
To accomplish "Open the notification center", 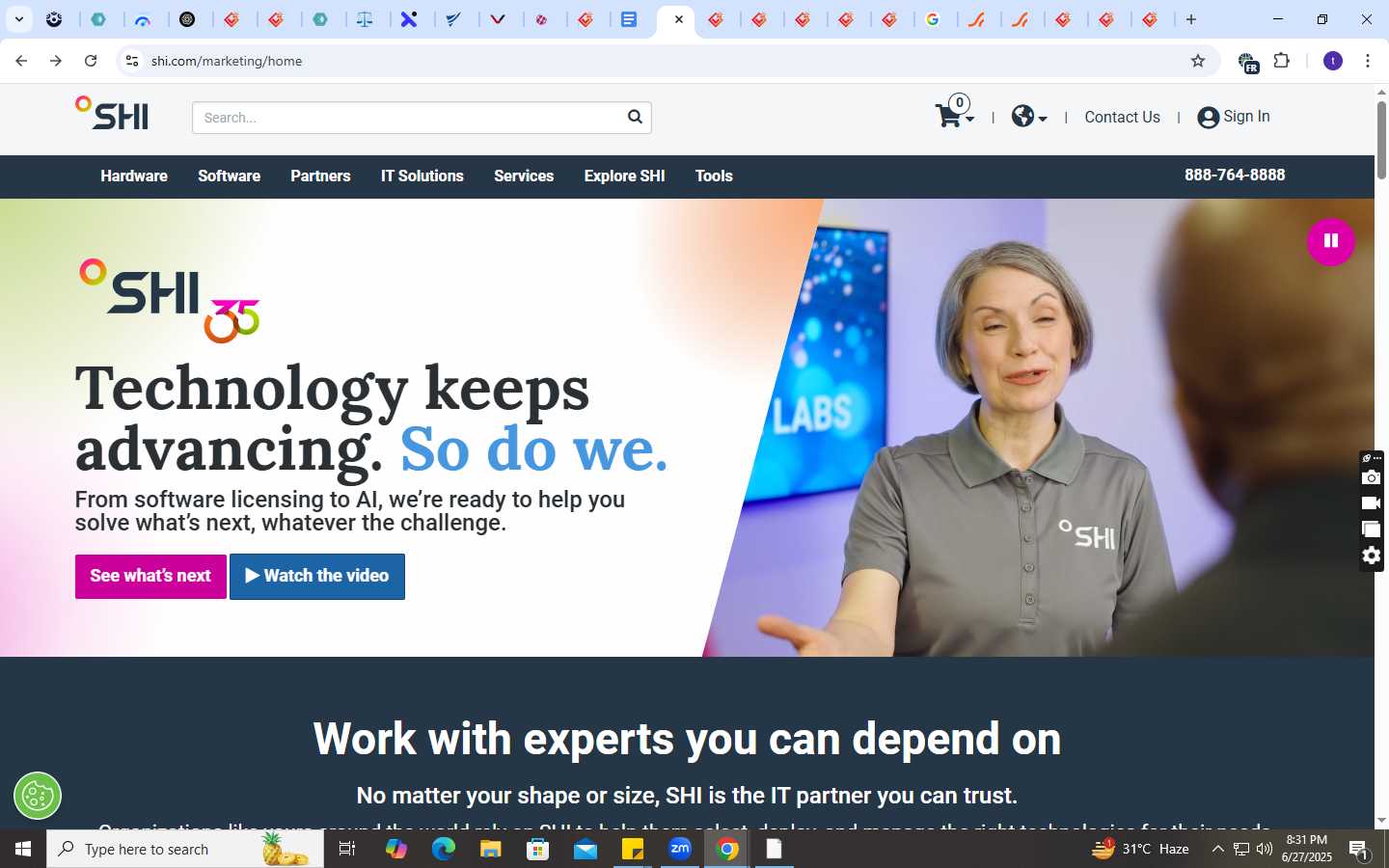I will 1359,850.
